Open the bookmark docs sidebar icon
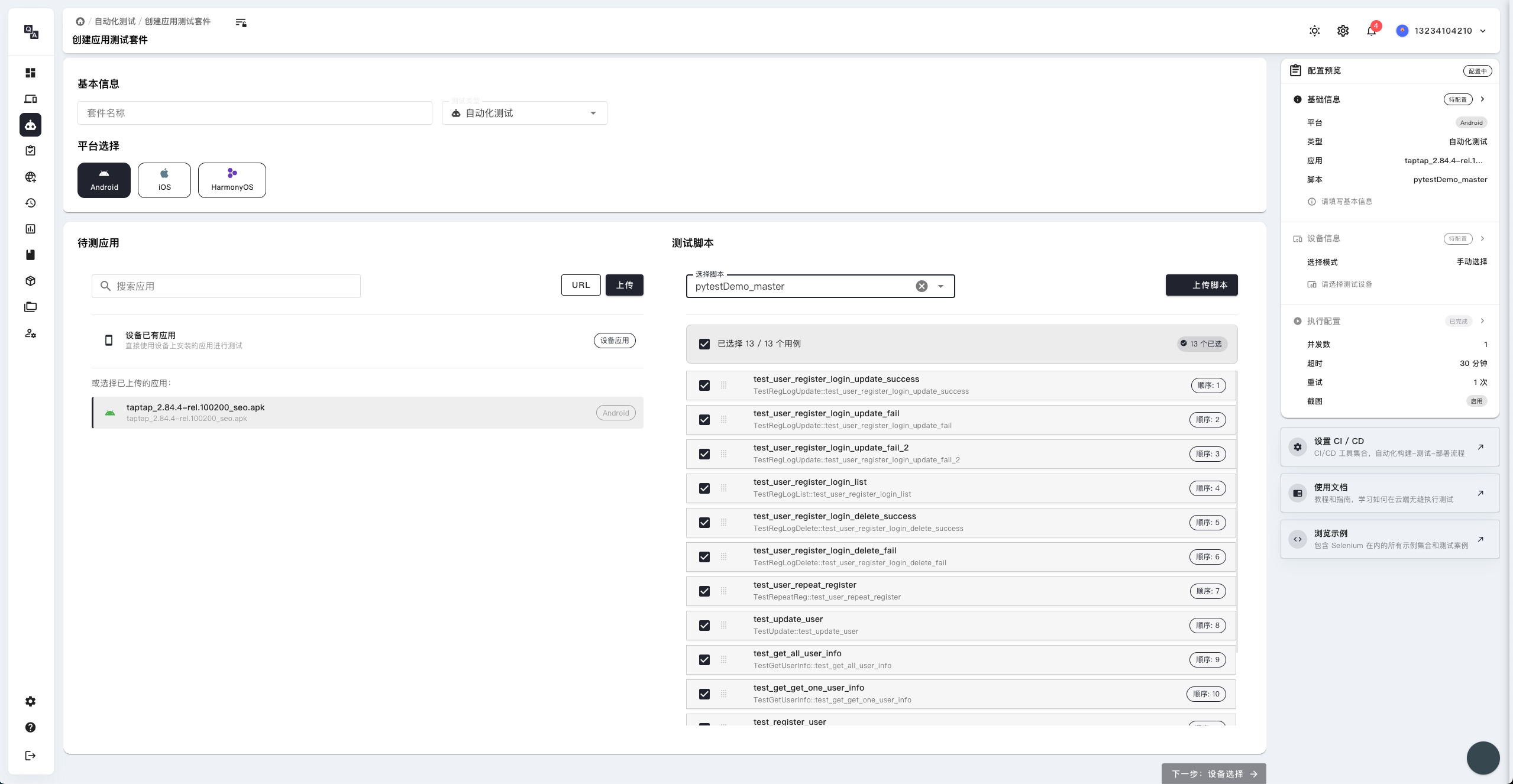The image size is (1513, 784). (31, 255)
